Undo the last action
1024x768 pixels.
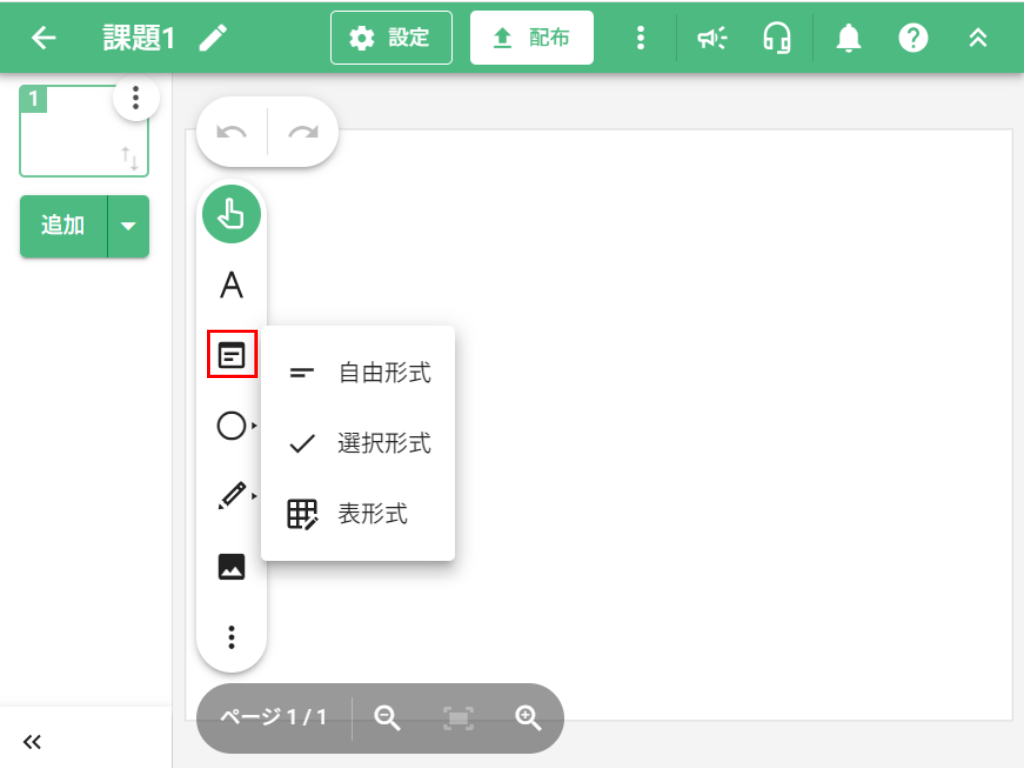click(x=232, y=133)
